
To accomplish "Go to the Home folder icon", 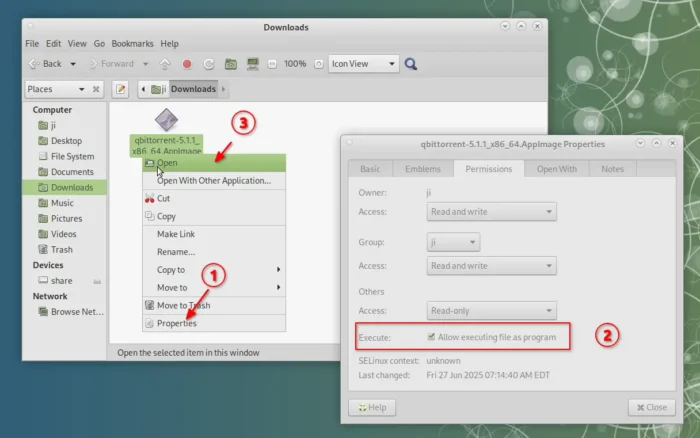I will [x=231, y=64].
